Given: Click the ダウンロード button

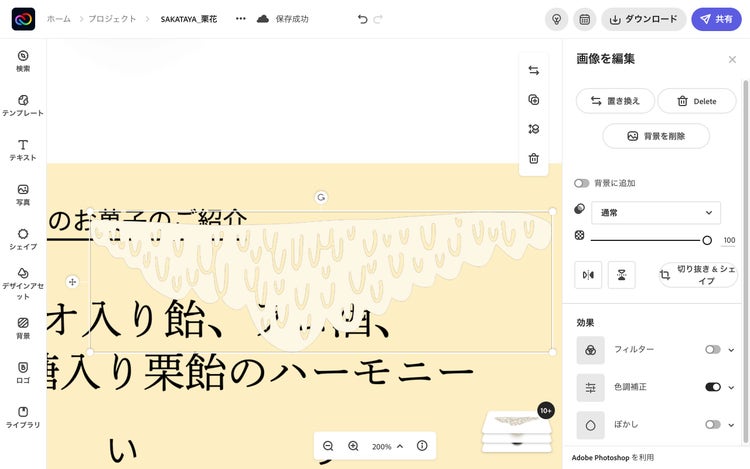Looking at the screenshot, I should click(644, 19).
